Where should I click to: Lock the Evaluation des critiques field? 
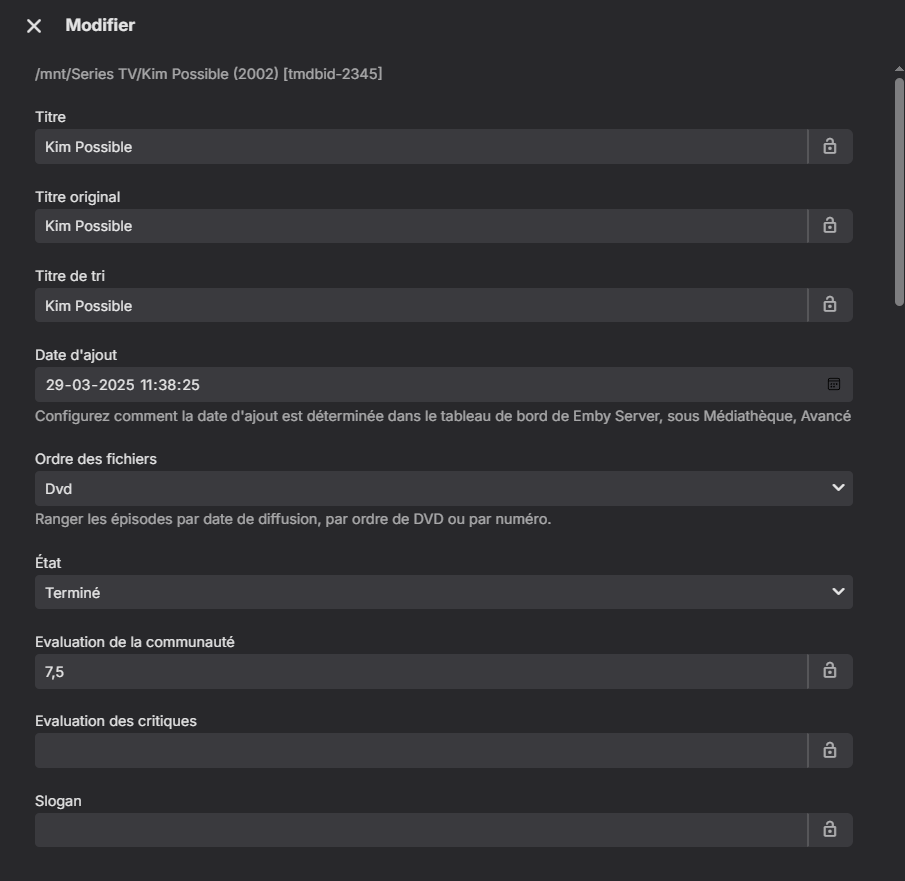click(x=830, y=750)
